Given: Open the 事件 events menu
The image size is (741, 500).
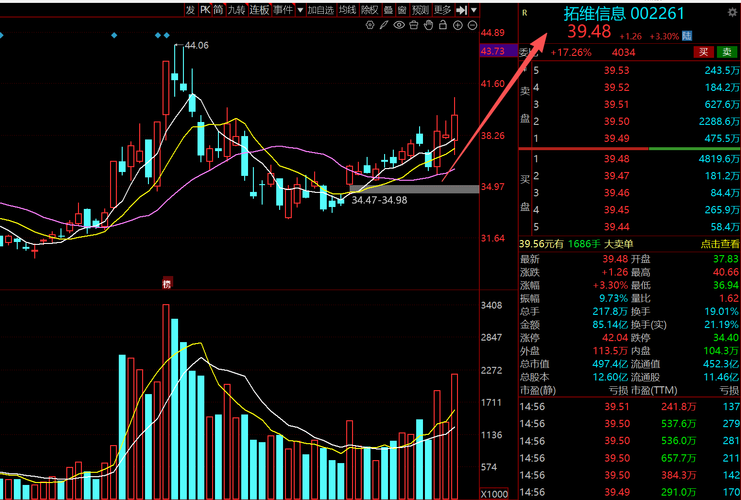Looking at the screenshot, I should coord(283,10).
